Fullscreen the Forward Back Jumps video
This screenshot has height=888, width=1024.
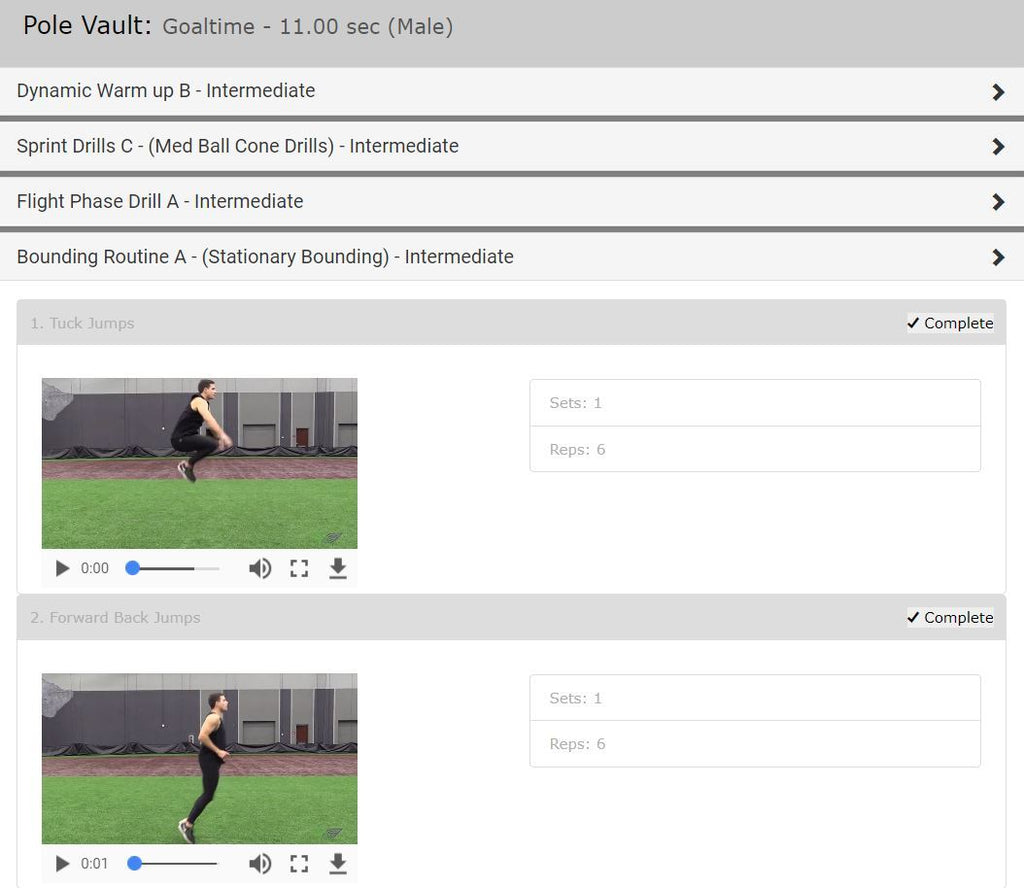299,864
